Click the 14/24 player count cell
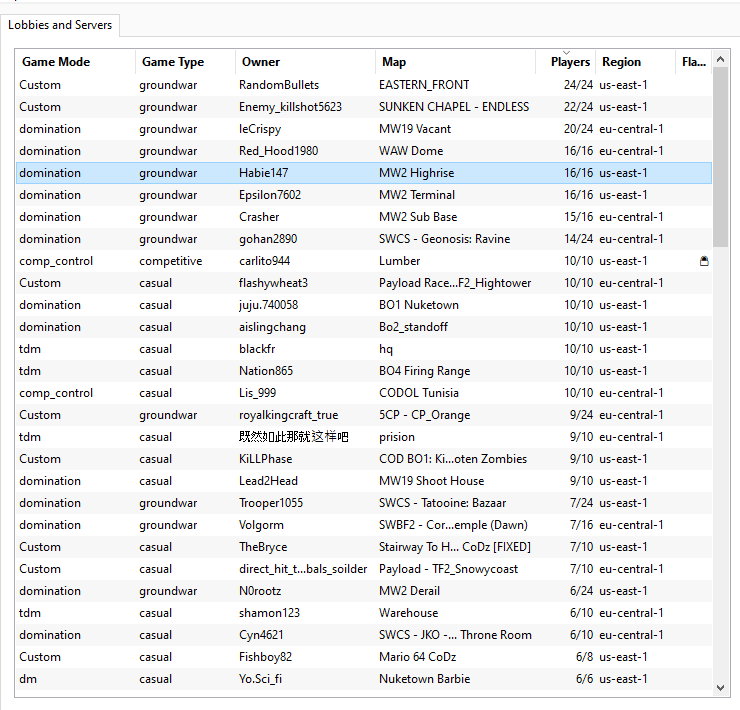The height and width of the screenshot is (710, 740). [578, 239]
